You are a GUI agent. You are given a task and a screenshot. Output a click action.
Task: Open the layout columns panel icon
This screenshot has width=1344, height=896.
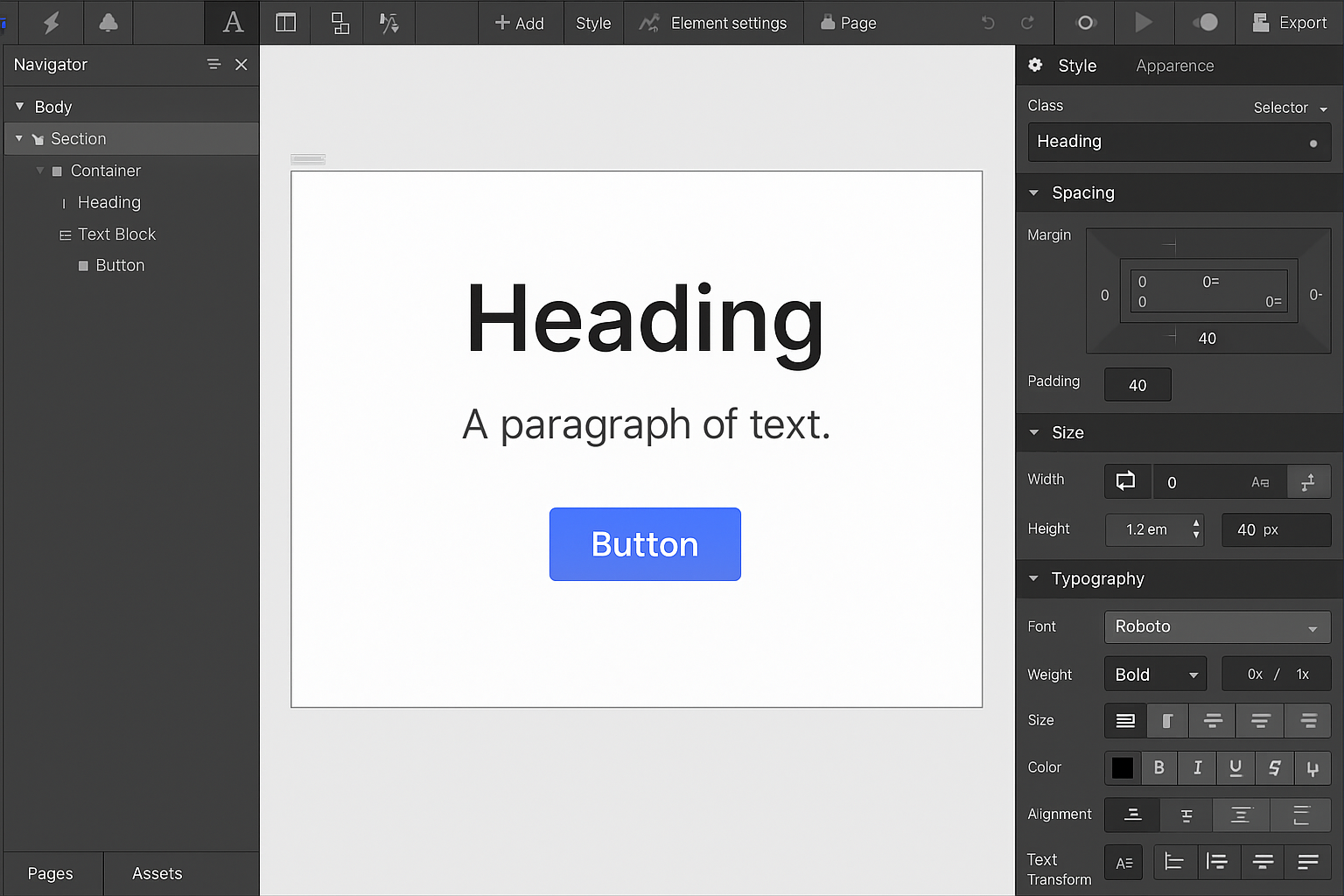(285, 23)
